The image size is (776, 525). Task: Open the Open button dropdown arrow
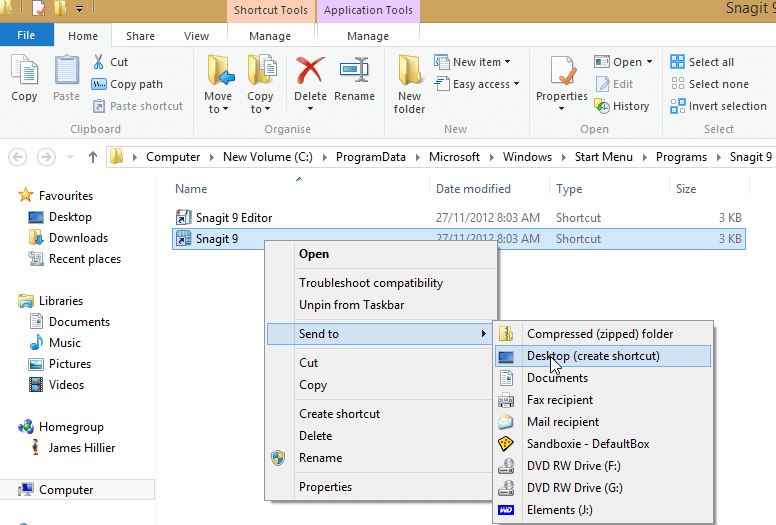649,62
